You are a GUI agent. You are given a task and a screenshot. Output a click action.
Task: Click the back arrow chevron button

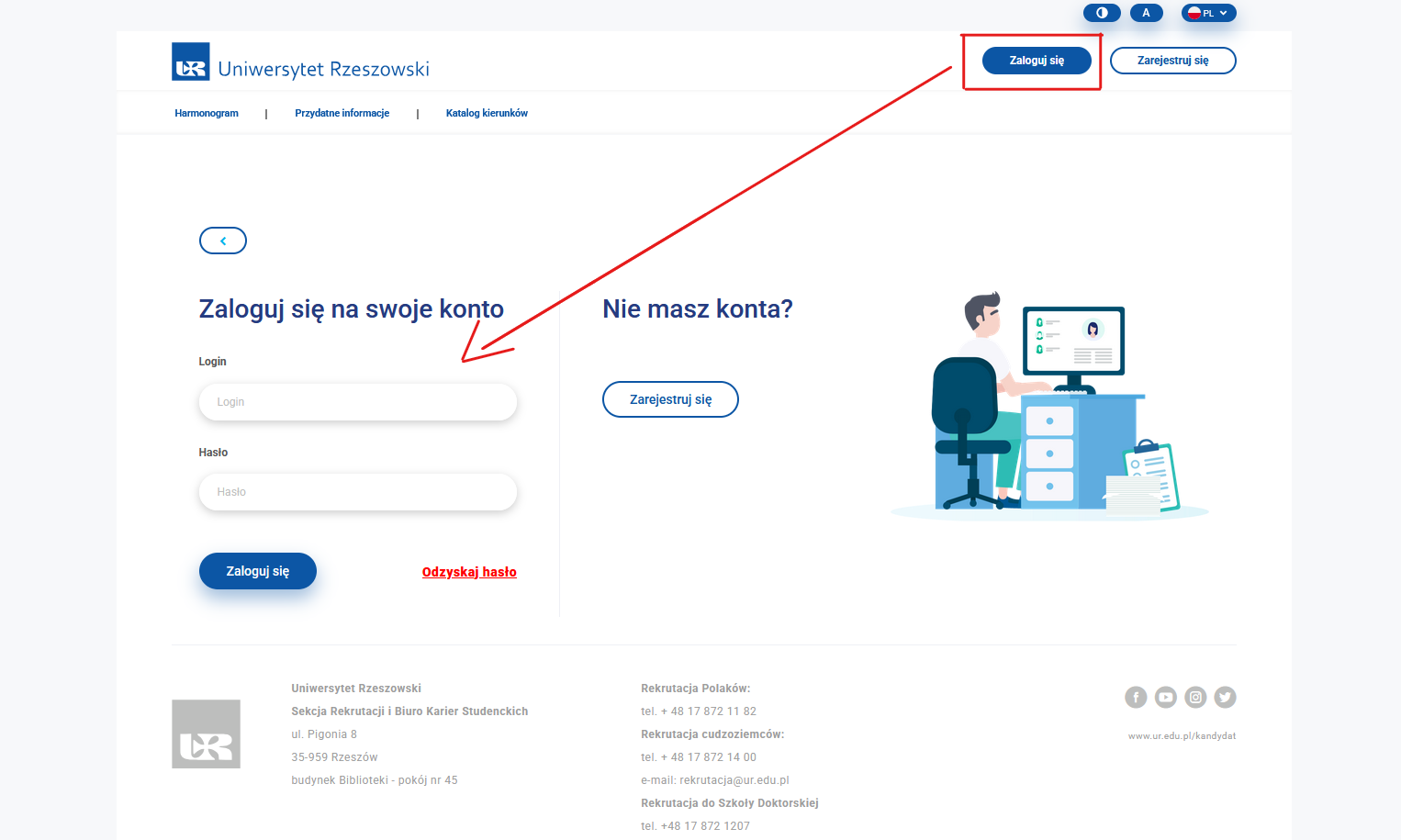pyautogui.click(x=223, y=241)
